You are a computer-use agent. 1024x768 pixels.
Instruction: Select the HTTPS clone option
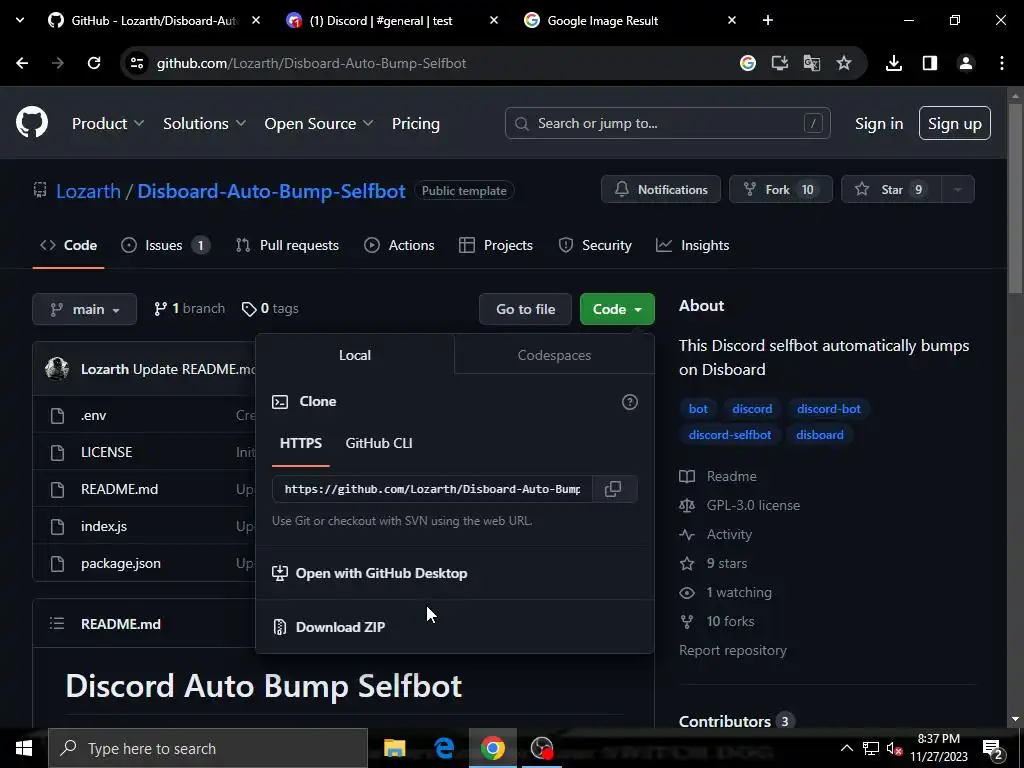pyautogui.click(x=301, y=443)
